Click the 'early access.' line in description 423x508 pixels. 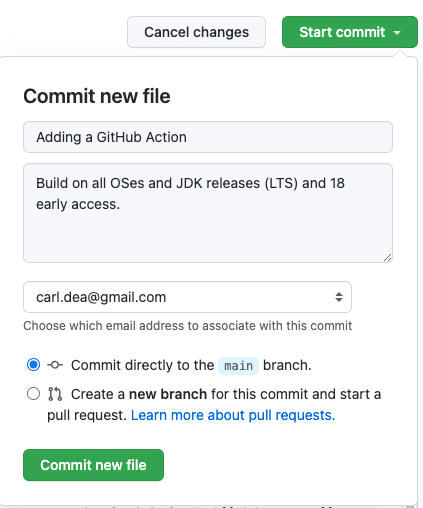78,204
